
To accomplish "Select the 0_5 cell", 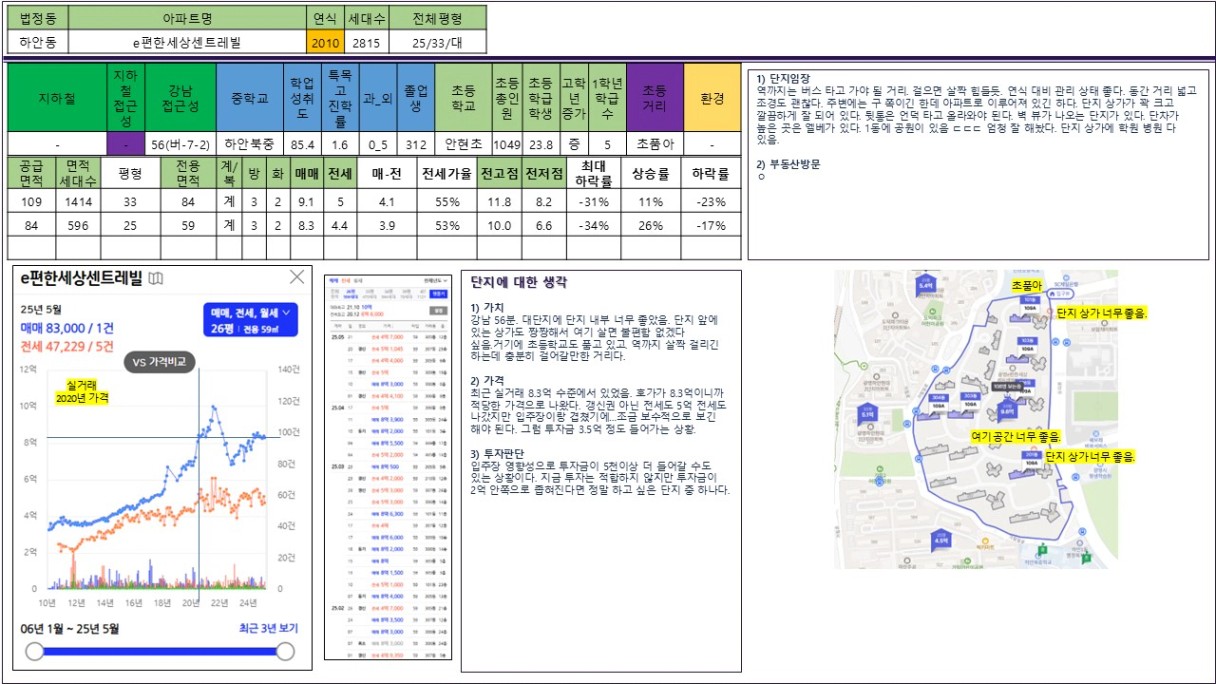I will click(x=376, y=145).
